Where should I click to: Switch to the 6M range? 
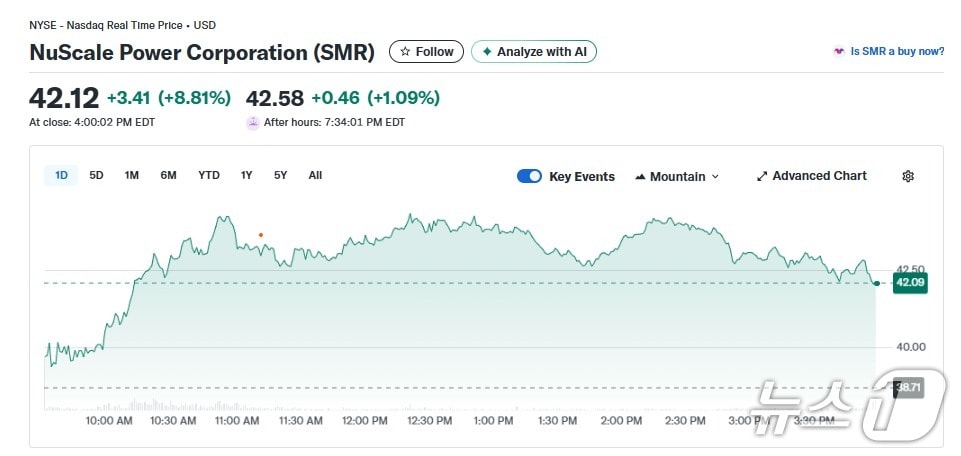168,175
